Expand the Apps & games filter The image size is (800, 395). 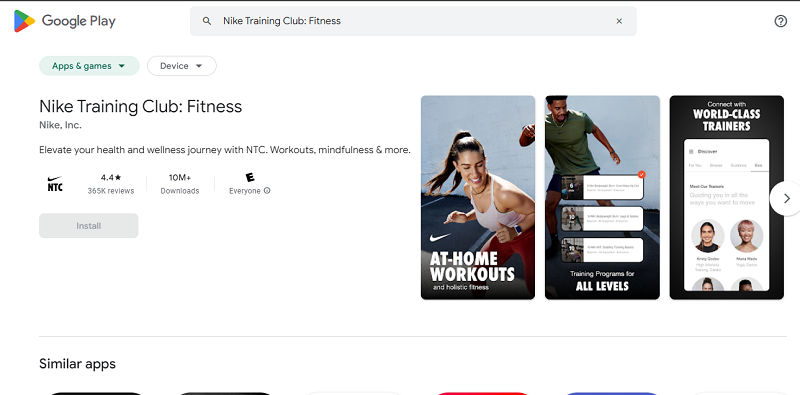tap(89, 66)
